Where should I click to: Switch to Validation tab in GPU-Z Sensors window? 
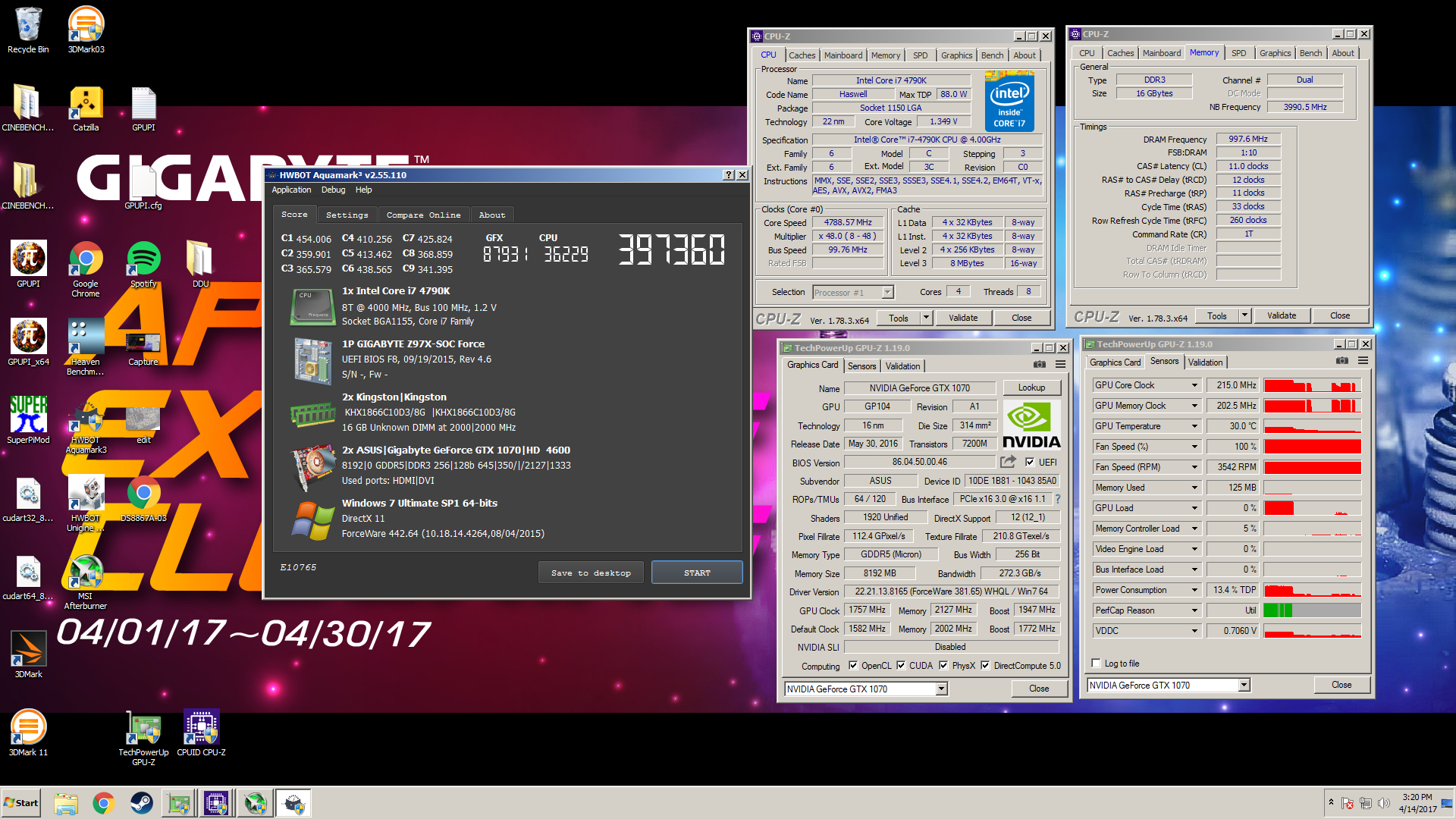click(x=1205, y=362)
